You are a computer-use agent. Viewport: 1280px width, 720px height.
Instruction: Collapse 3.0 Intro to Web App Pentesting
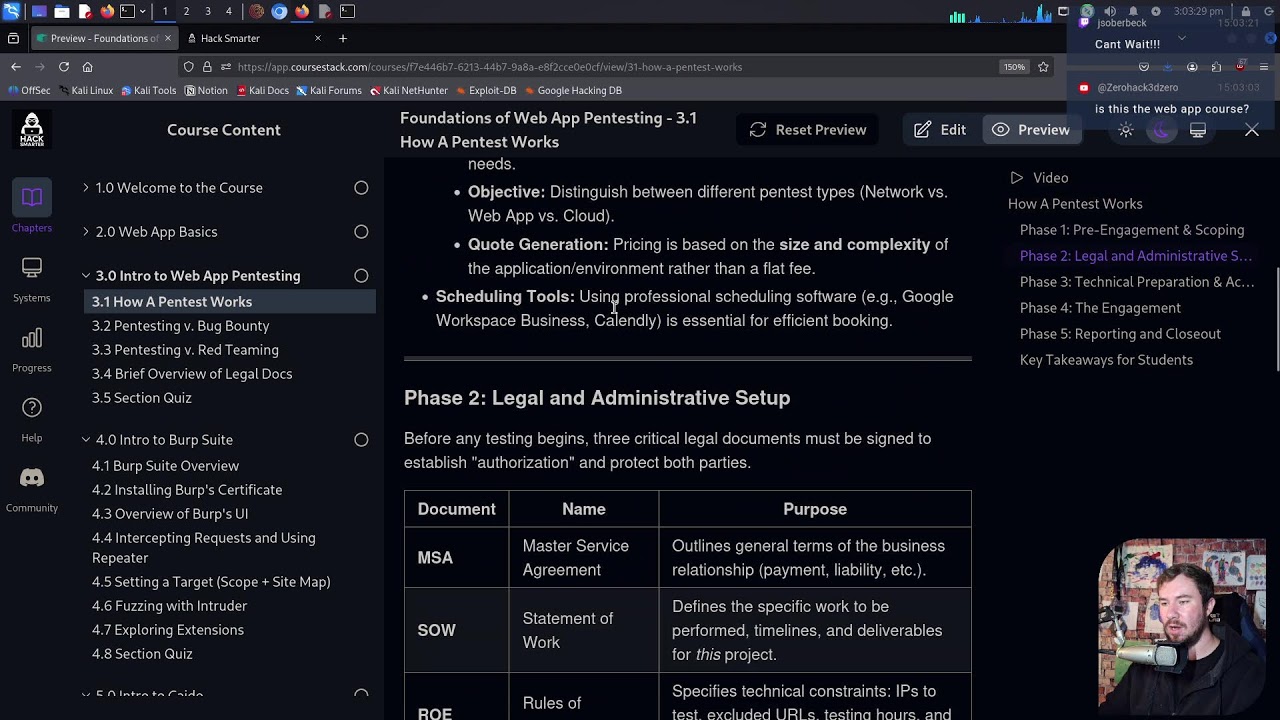(86, 276)
